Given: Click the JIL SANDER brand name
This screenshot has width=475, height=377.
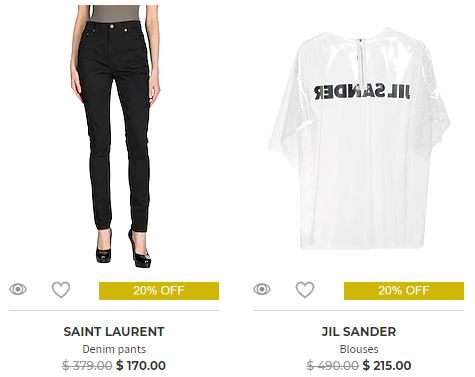Looking at the screenshot, I should point(359,332).
